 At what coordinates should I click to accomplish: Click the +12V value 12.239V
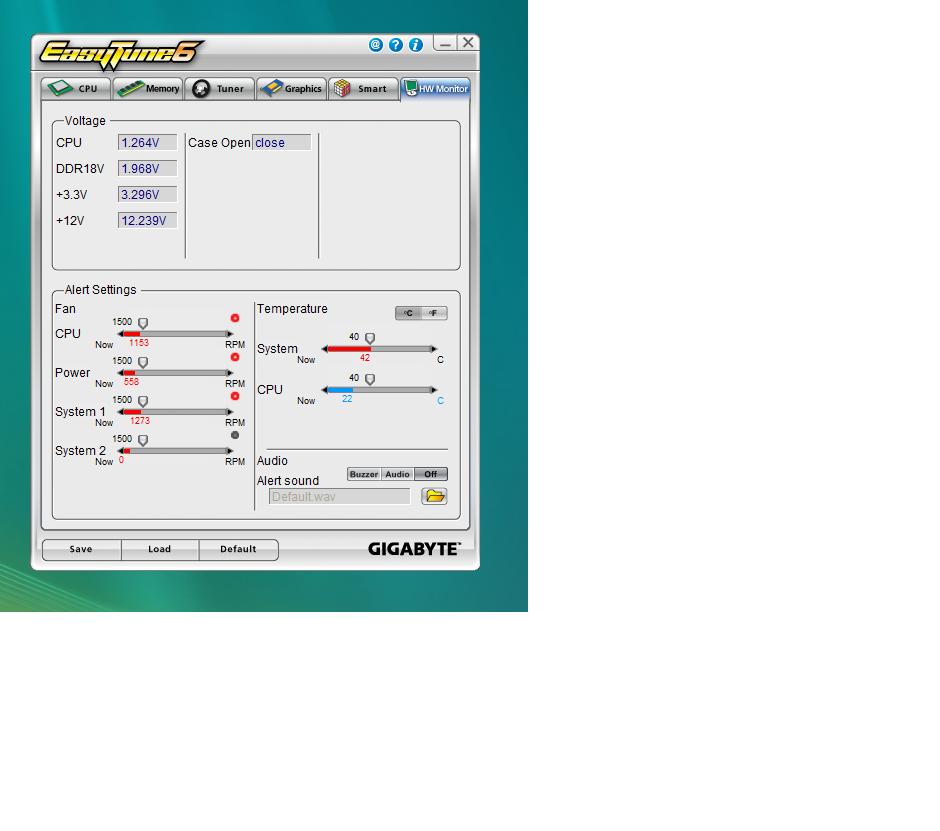tap(147, 221)
